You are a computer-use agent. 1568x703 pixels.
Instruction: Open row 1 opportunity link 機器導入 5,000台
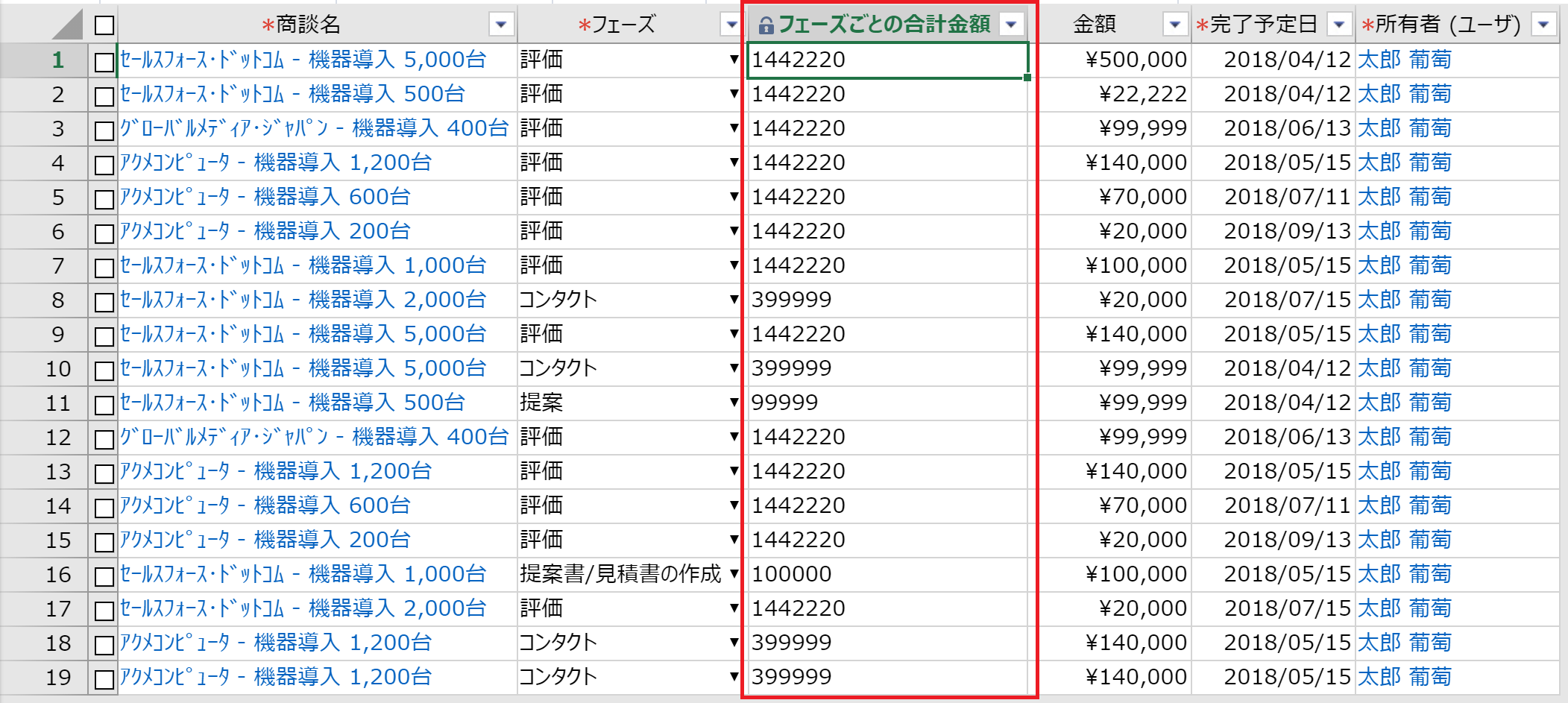click(303, 60)
